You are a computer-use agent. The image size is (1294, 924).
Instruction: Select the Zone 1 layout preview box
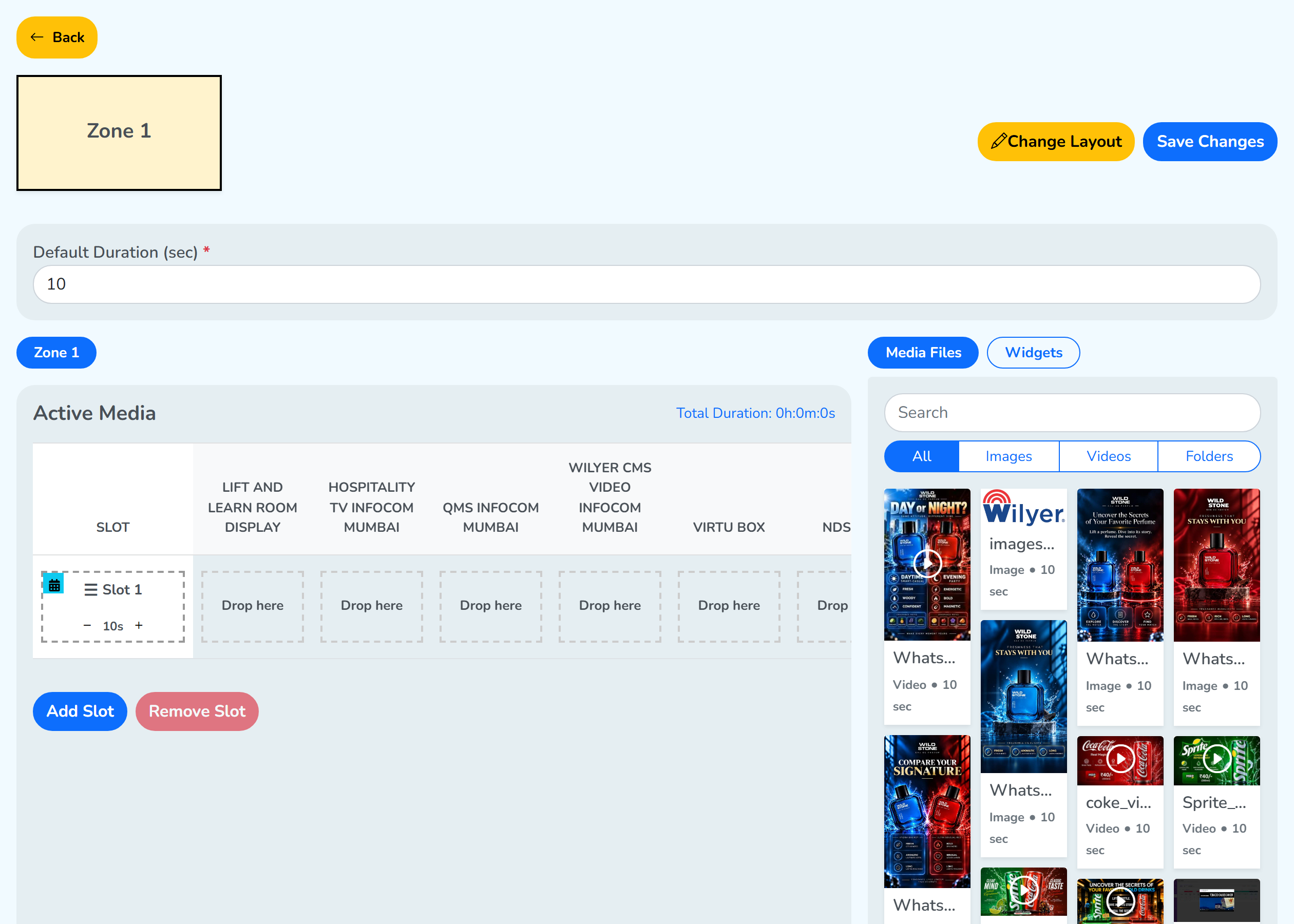(119, 132)
